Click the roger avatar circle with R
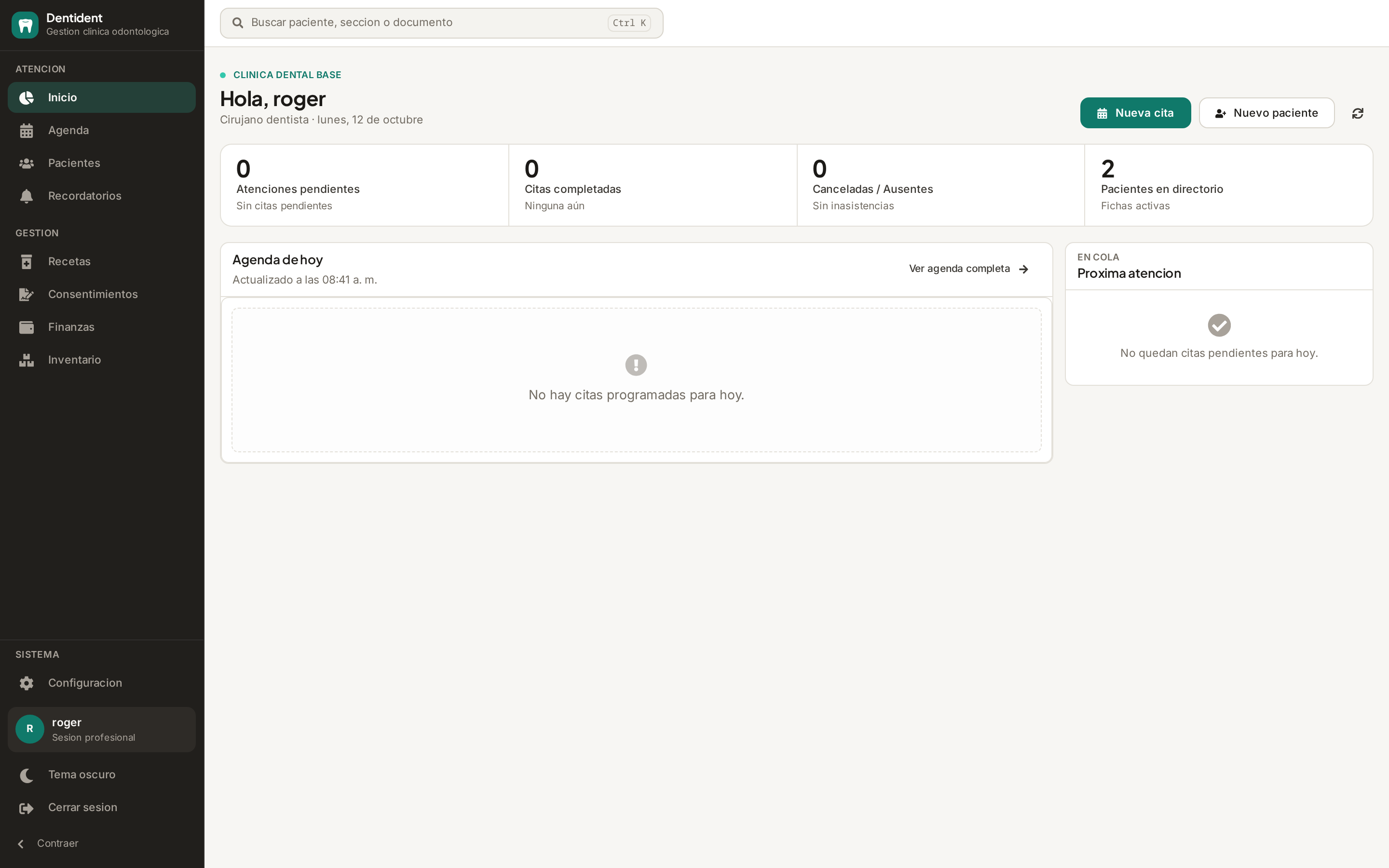Image resolution: width=1389 pixels, height=868 pixels. click(30, 729)
